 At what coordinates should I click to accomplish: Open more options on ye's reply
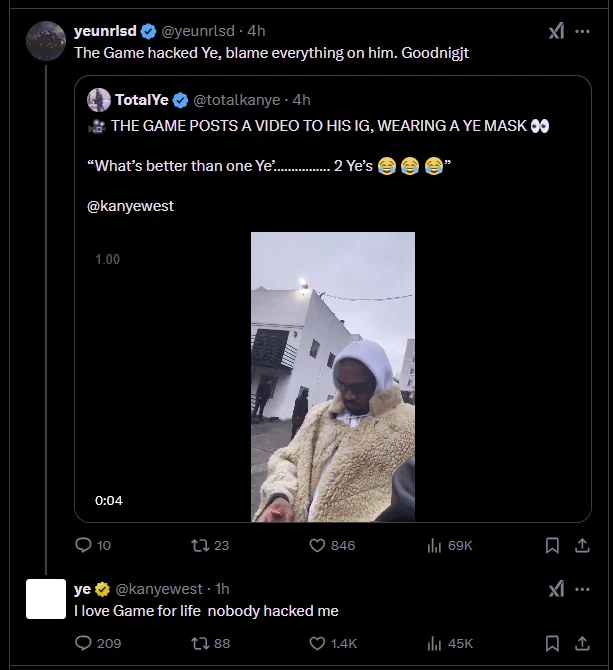pos(583,590)
